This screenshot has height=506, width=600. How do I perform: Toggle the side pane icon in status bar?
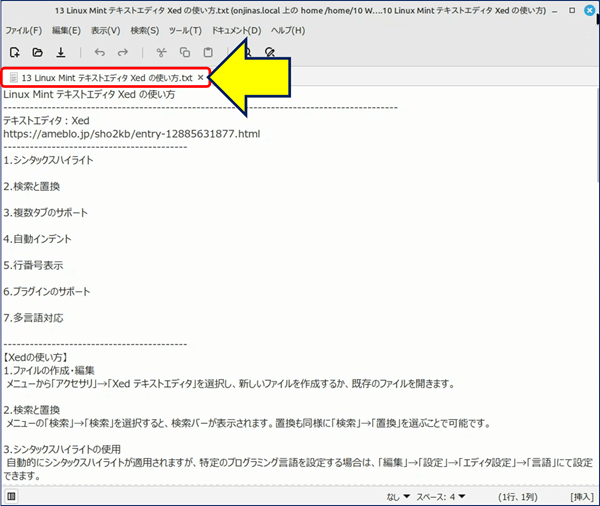[11, 496]
